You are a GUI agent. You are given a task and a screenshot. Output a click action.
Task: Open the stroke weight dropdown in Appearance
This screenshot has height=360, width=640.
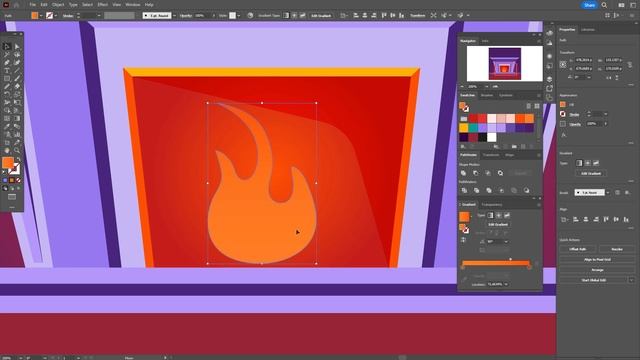click(606, 114)
